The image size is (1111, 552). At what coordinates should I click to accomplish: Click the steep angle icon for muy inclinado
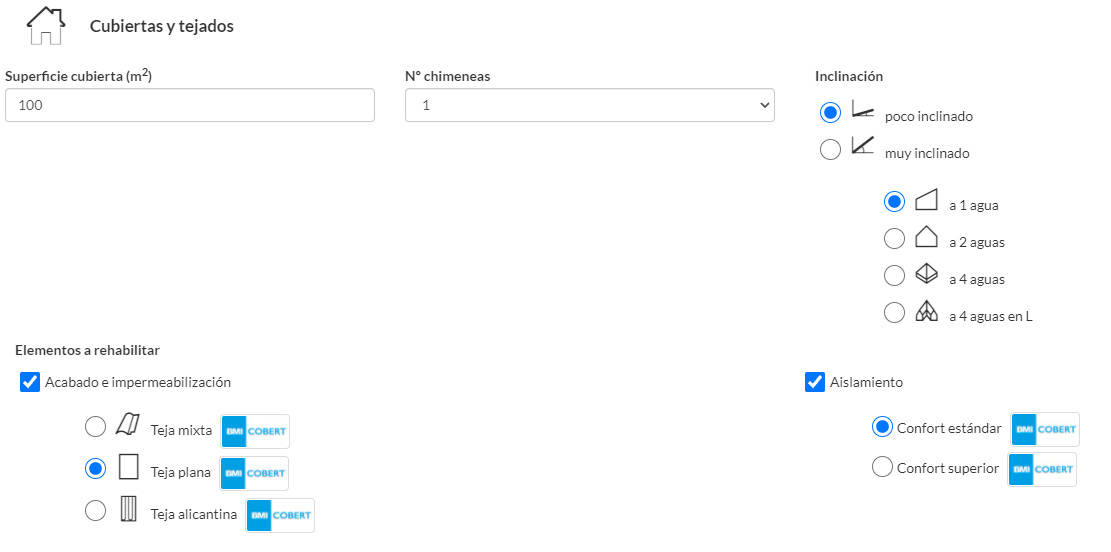coord(862,146)
